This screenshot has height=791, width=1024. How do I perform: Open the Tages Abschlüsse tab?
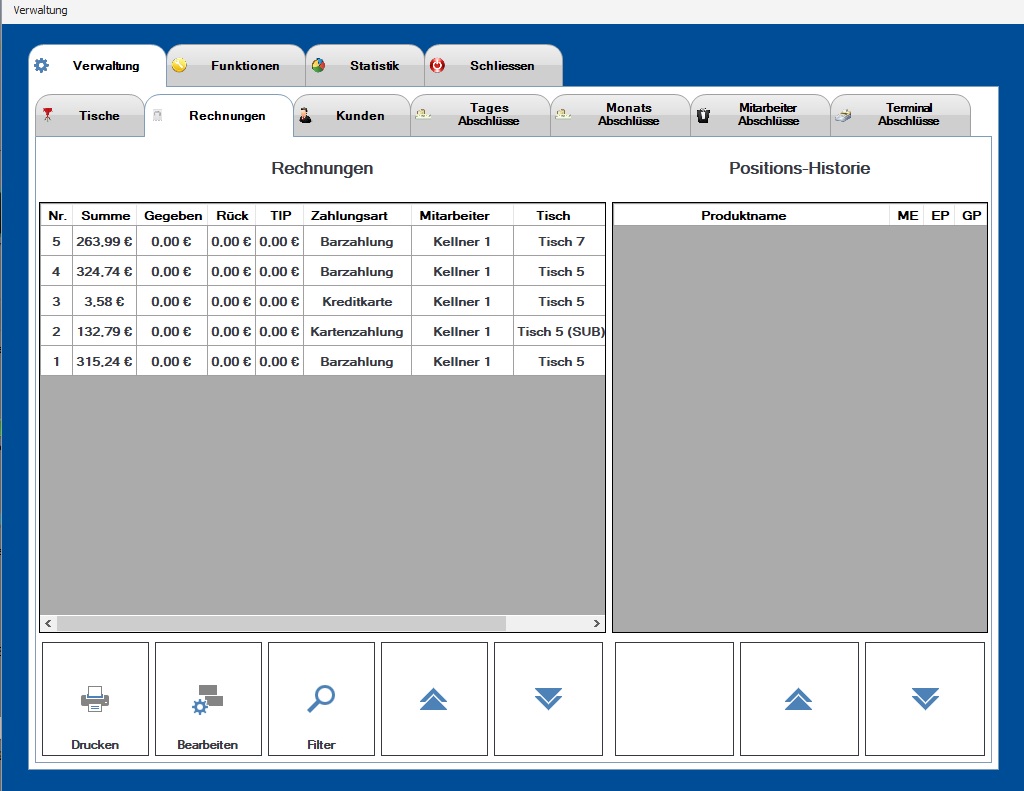click(x=481, y=115)
